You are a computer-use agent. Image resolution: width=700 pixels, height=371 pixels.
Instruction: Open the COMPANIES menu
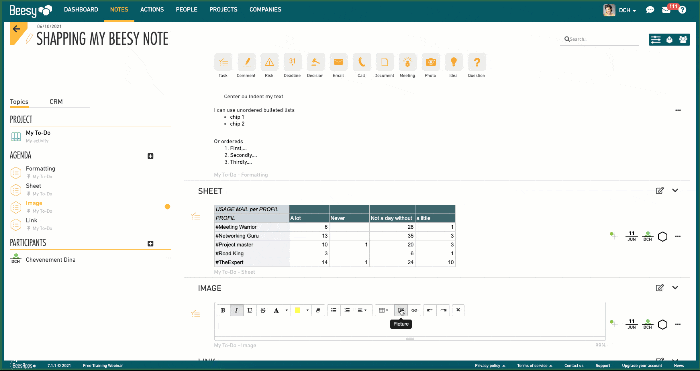click(265, 9)
